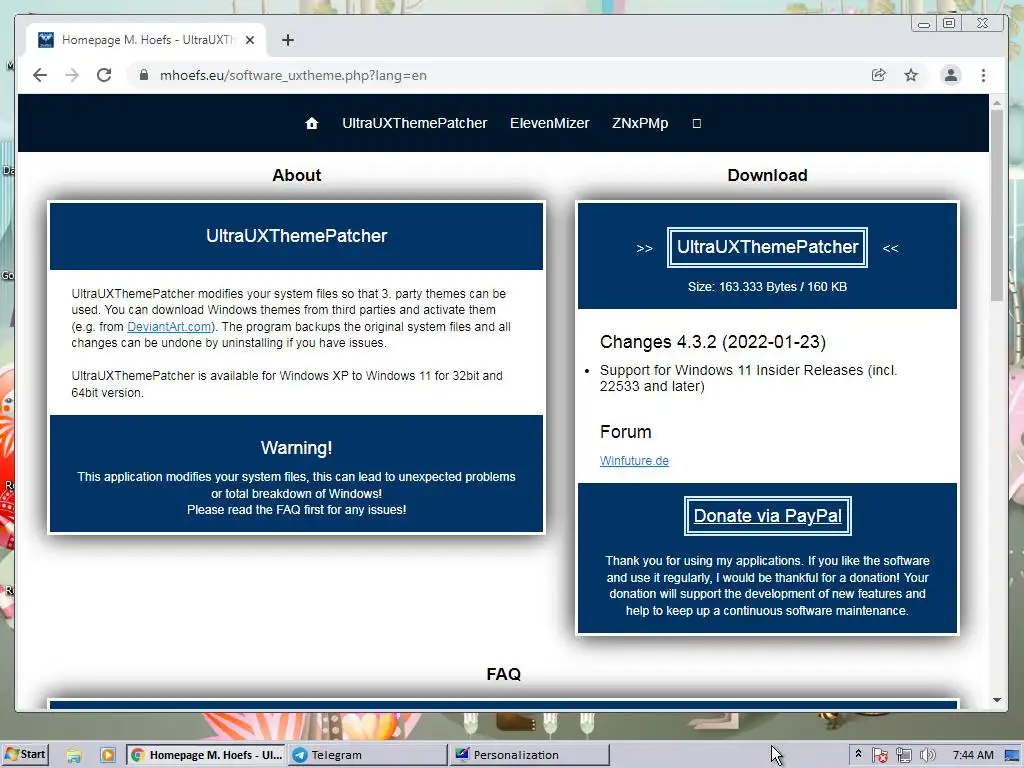Open the Chrome three-dot menu

984,75
